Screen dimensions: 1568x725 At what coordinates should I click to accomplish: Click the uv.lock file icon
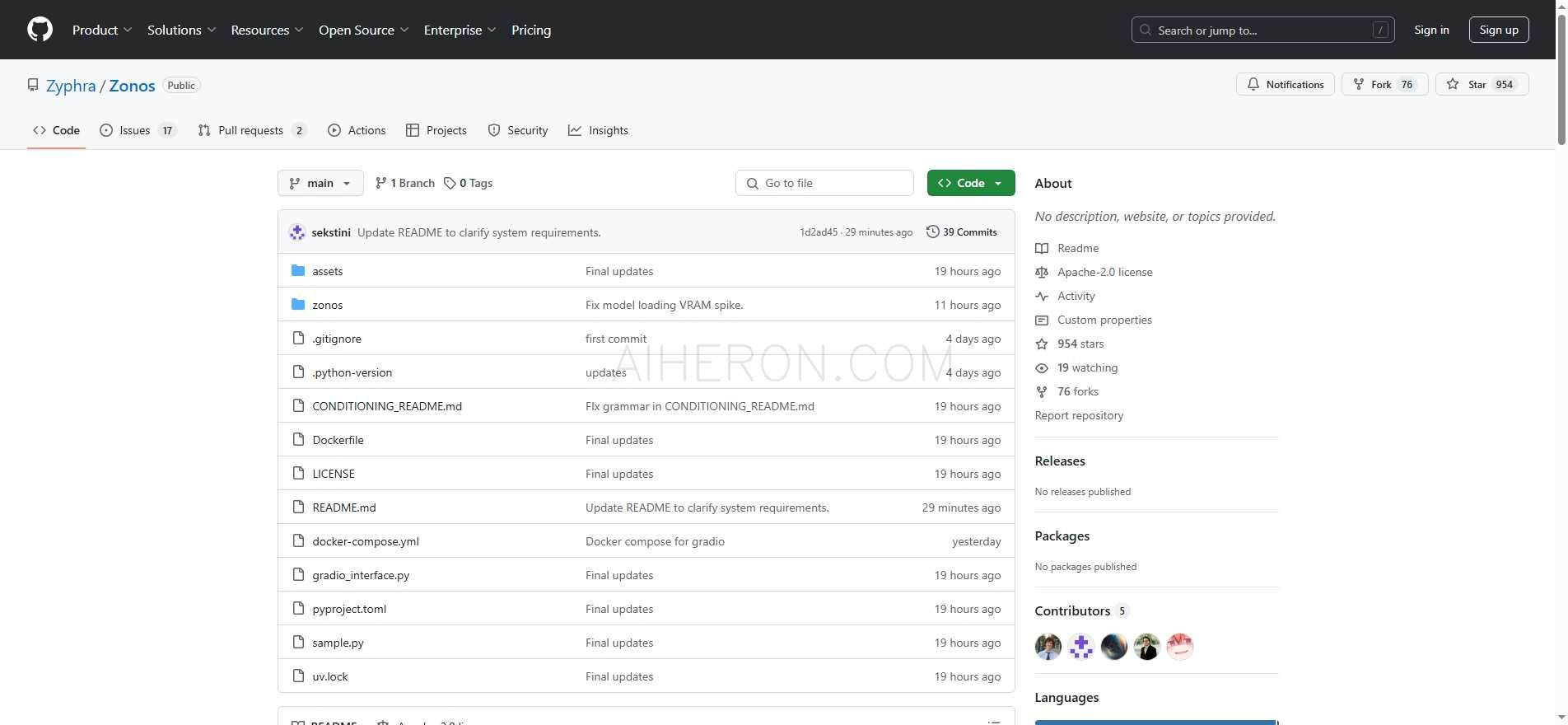coord(298,676)
